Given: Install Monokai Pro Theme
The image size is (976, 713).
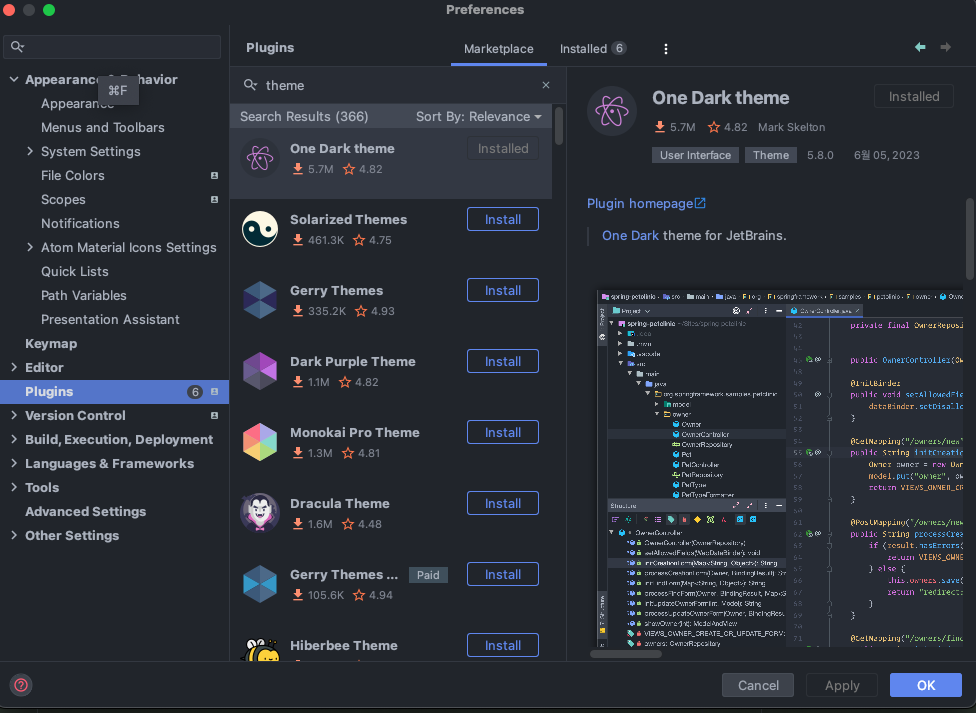Looking at the screenshot, I should click(x=503, y=432).
